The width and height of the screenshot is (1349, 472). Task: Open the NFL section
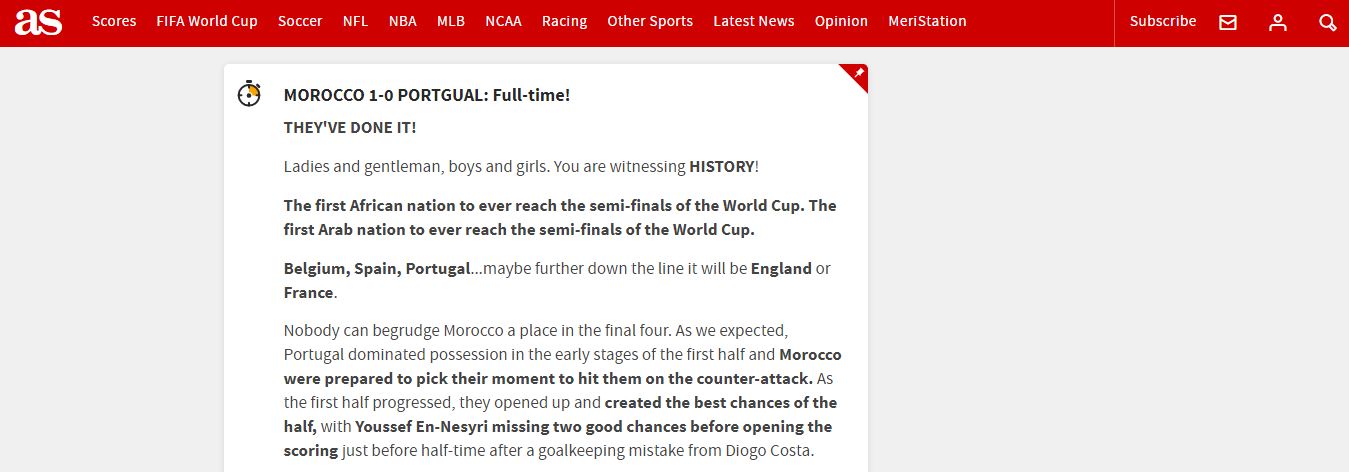[355, 21]
